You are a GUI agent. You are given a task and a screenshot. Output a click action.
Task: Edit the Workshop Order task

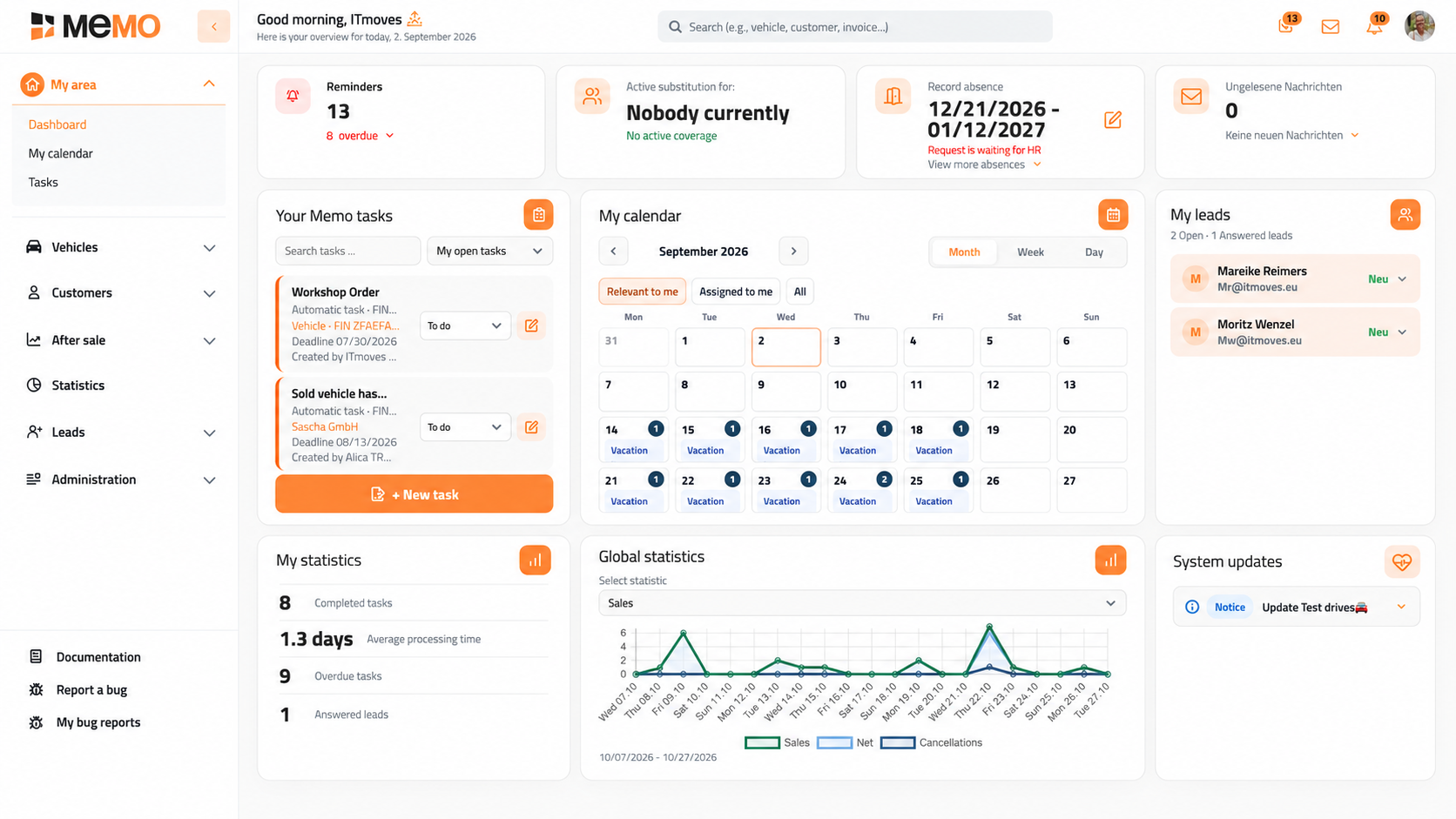[x=531, y=326]
